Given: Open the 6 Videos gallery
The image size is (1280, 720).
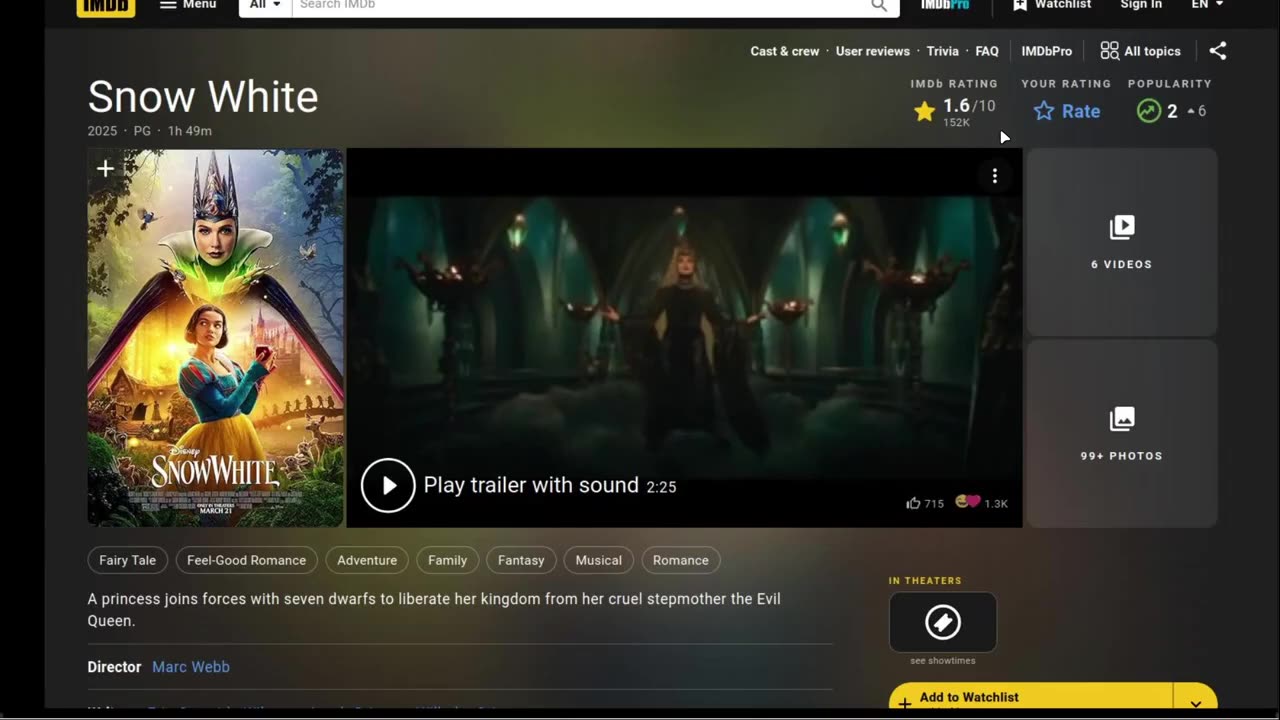Looking at the screenshot, I should pos(1122,242).
